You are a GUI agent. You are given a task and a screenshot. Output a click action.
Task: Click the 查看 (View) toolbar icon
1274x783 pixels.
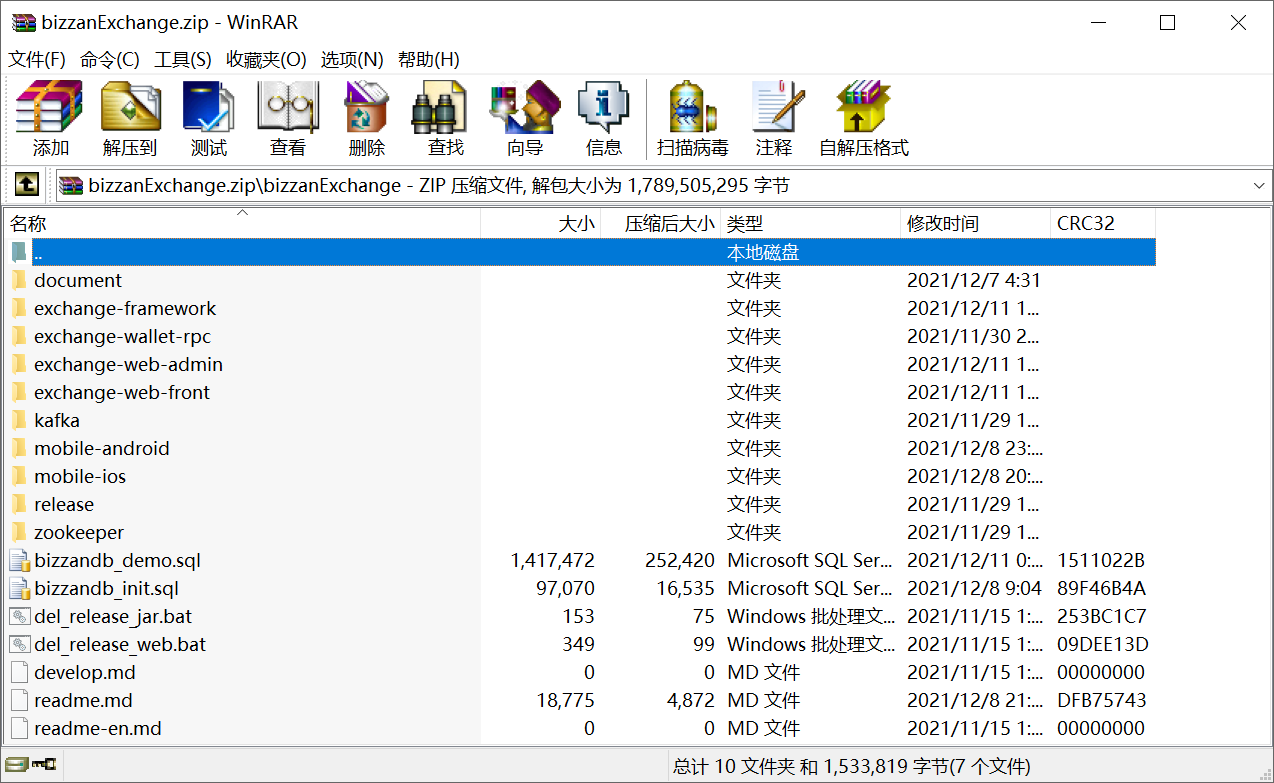pyautogui.click(x=288, y=107)
